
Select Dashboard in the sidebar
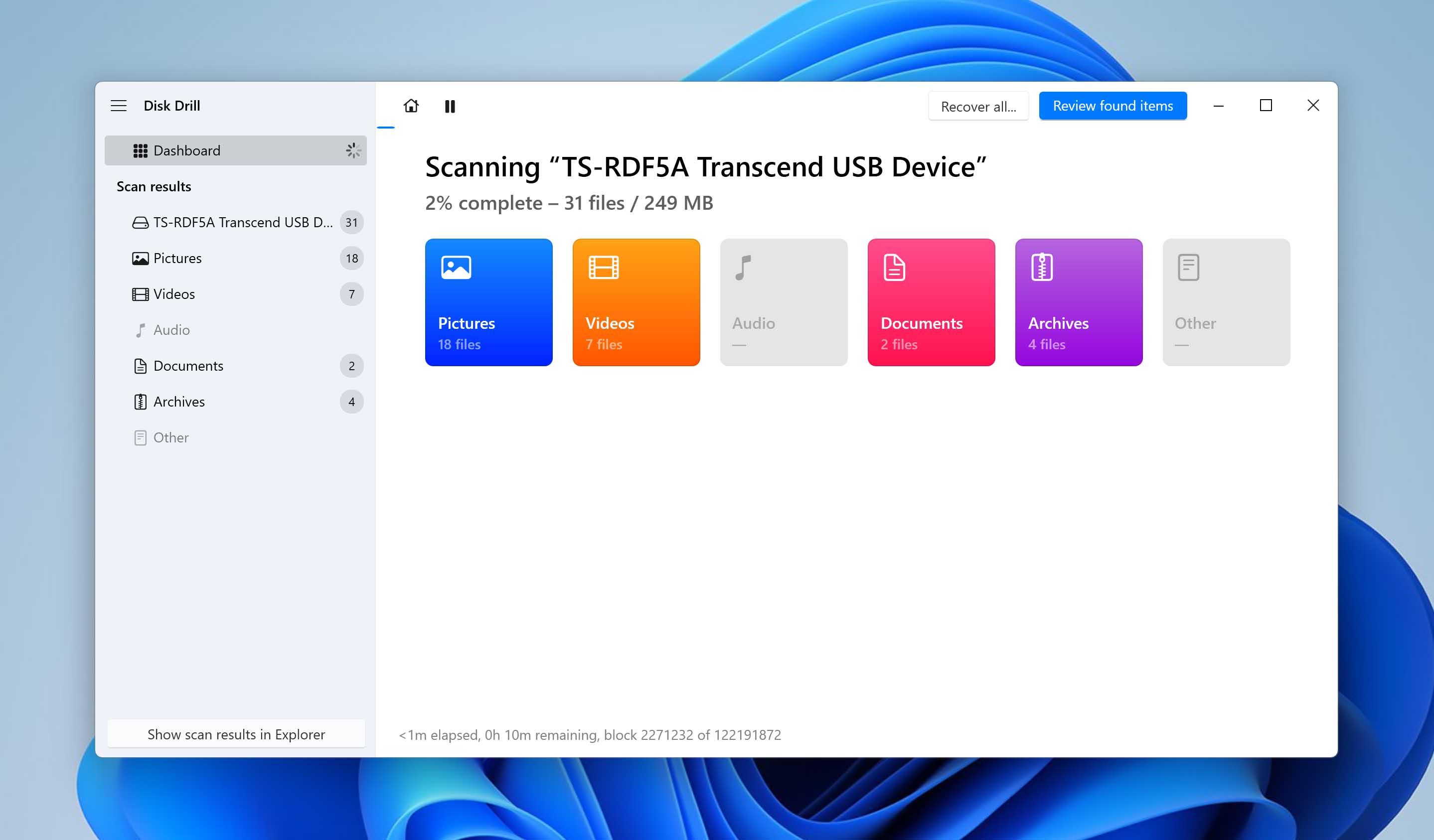click(236, 150)
